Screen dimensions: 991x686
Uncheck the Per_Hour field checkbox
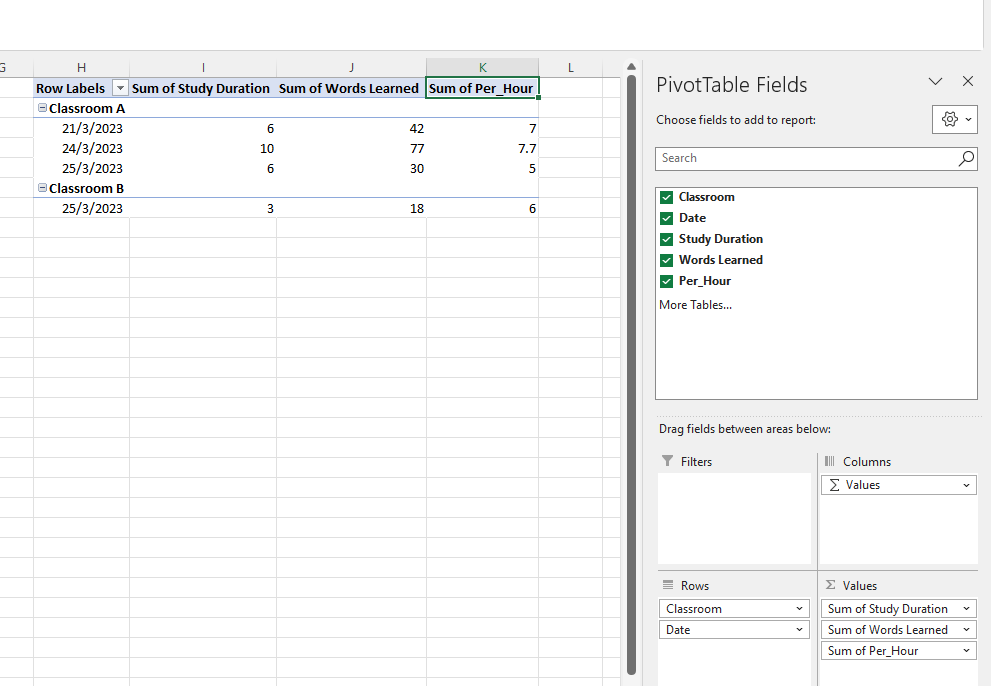(x=666, y=281)
